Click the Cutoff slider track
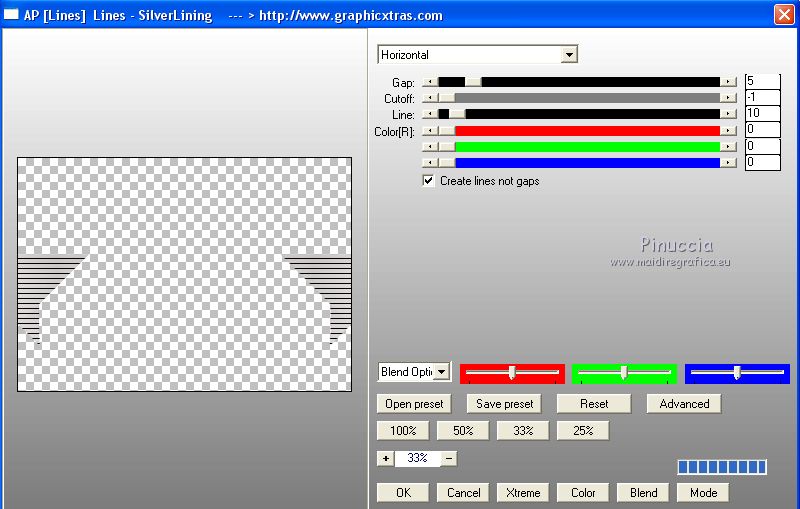Viewport: 800px width, 509px height. 579,98
